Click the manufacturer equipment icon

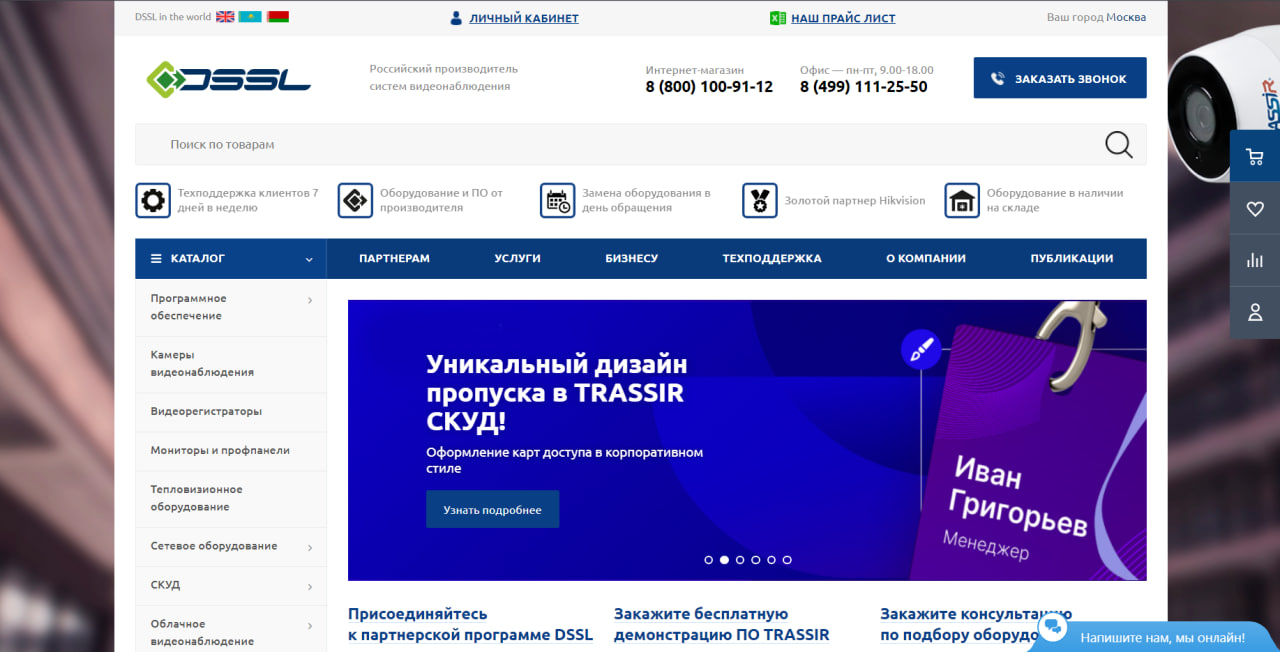coord(355,200)
